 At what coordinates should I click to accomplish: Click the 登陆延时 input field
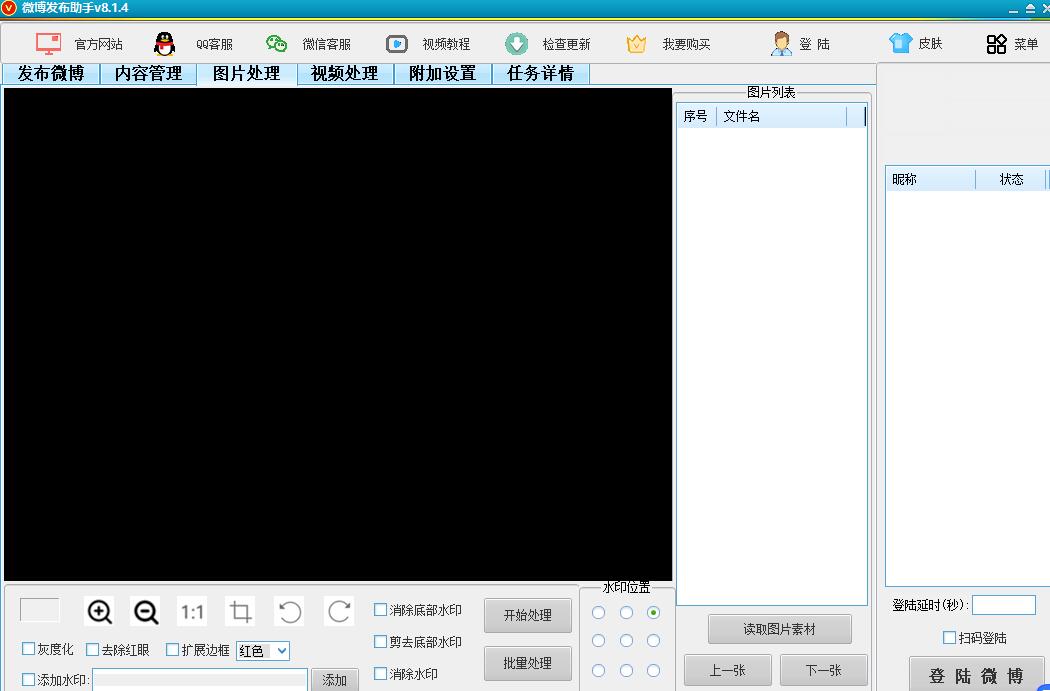pos(1003,605)
